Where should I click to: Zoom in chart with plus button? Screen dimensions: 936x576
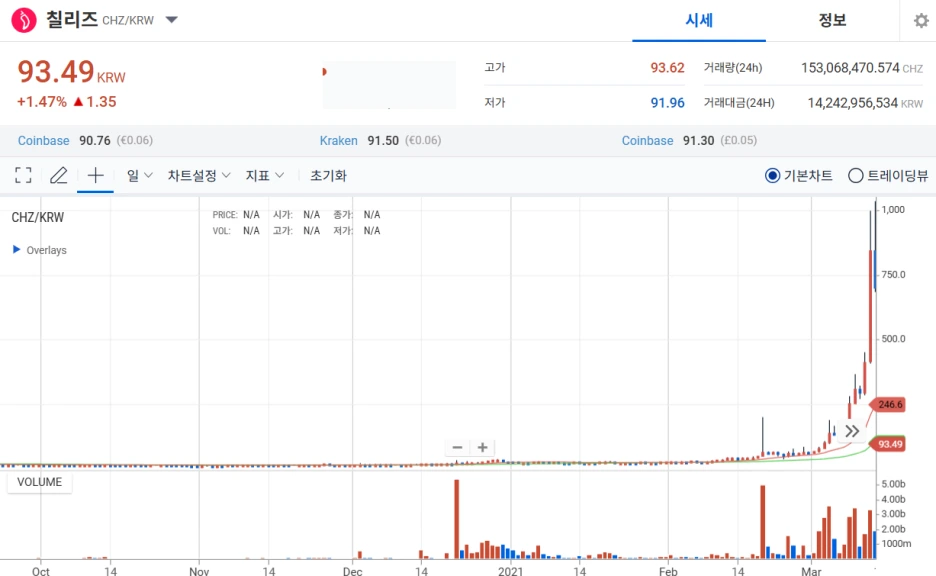(482, 447)
